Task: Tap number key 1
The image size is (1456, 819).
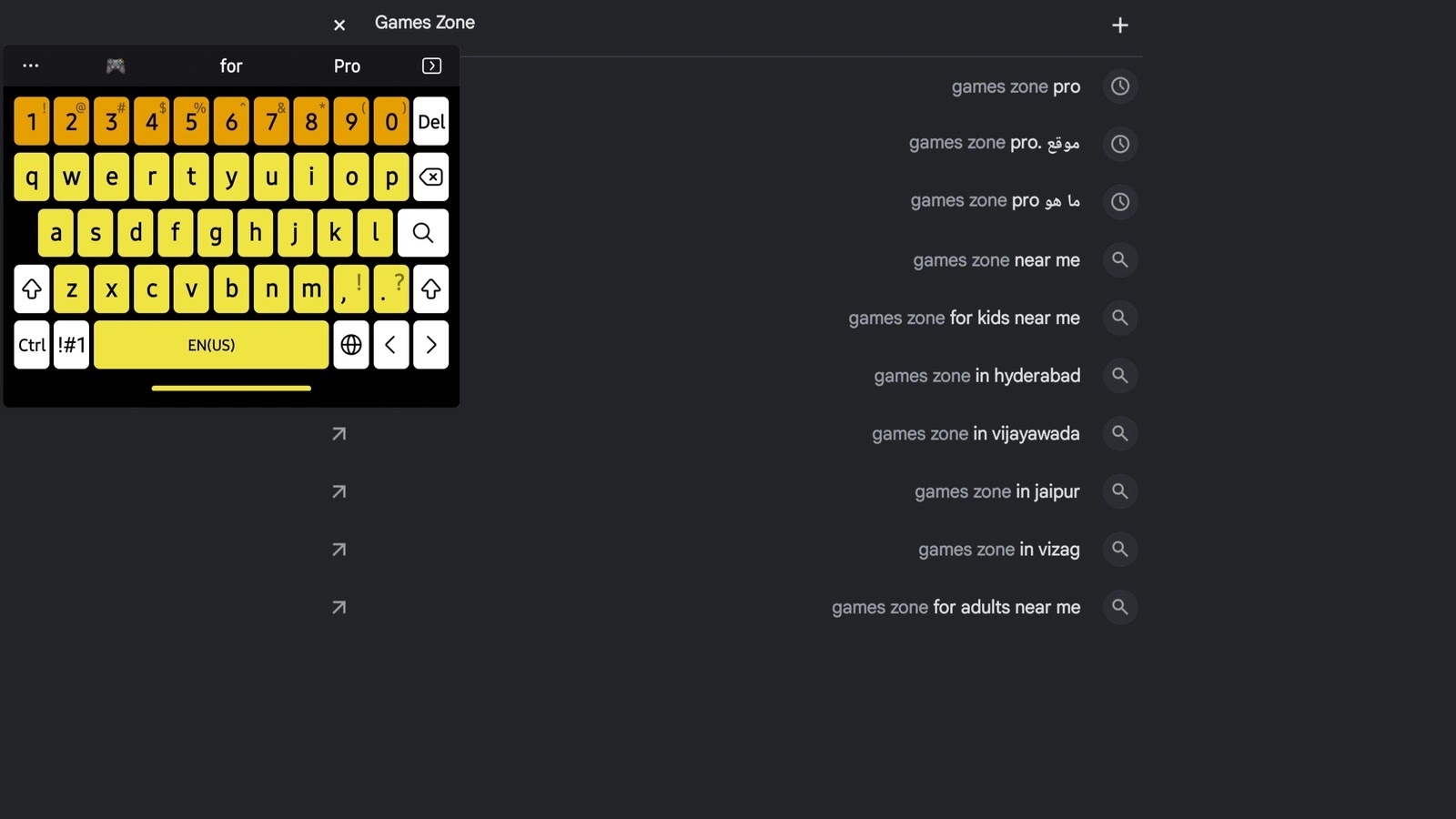Action: click(x=32, y=121)
